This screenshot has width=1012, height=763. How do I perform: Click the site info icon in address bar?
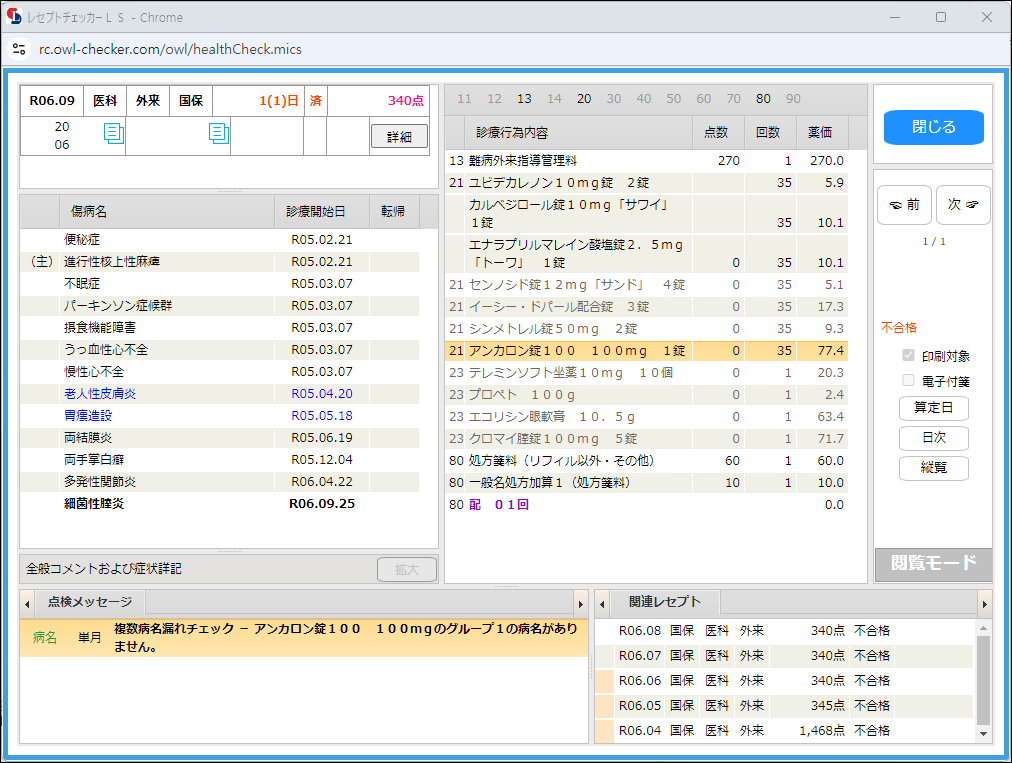point(19,49)
